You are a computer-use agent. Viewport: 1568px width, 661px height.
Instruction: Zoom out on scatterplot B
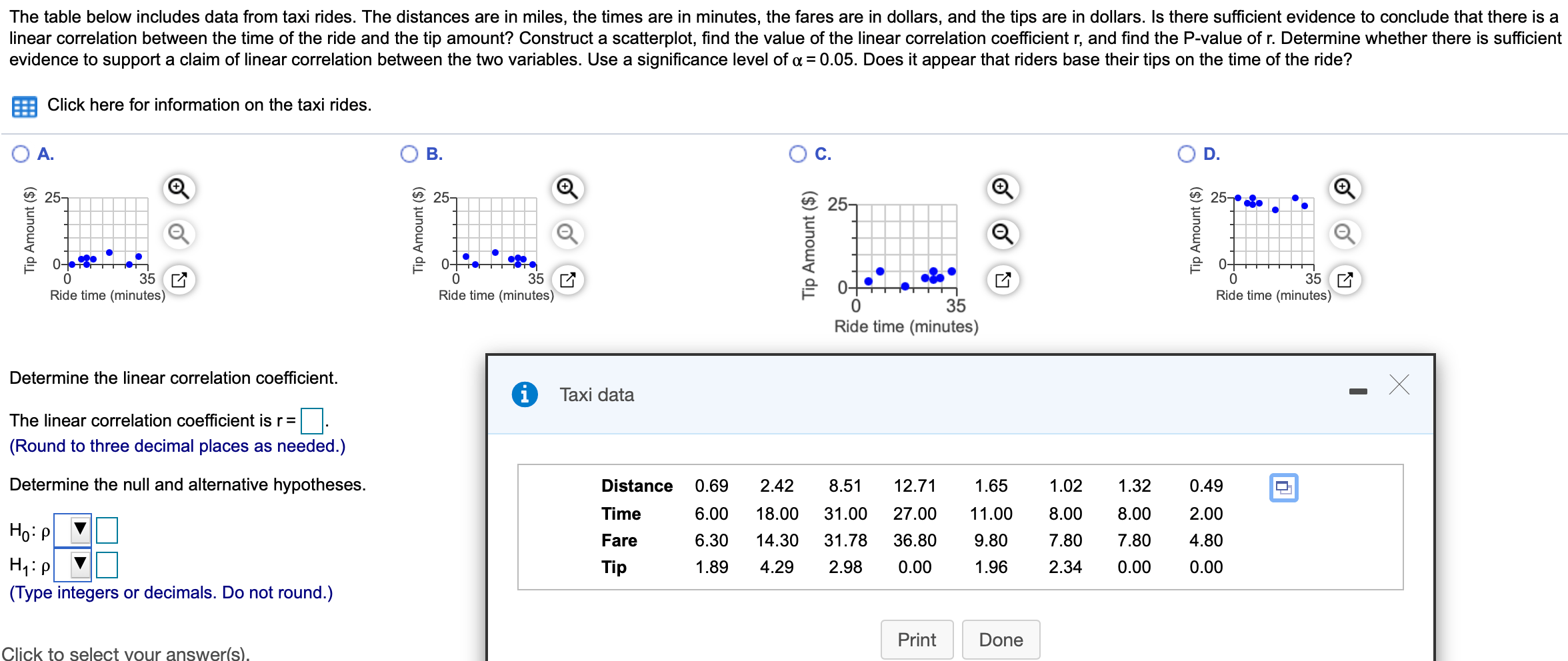point(566,234)
